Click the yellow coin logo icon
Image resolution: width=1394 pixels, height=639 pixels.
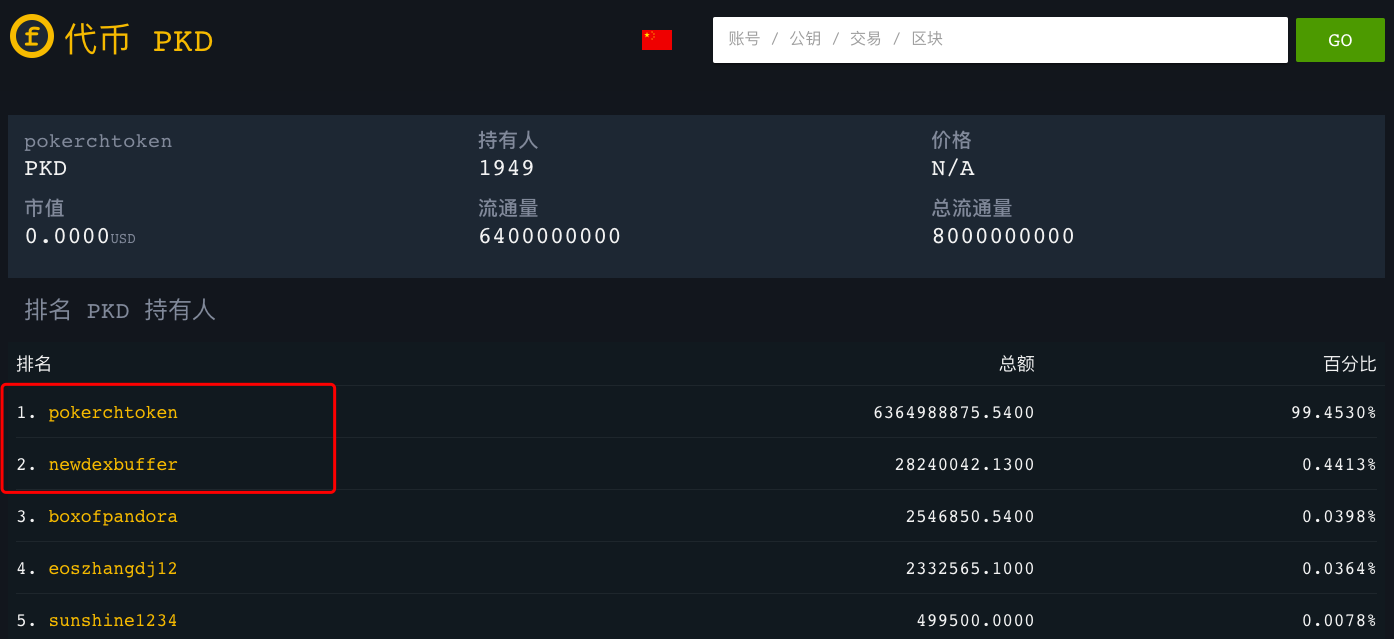click(x=32, y=37)
